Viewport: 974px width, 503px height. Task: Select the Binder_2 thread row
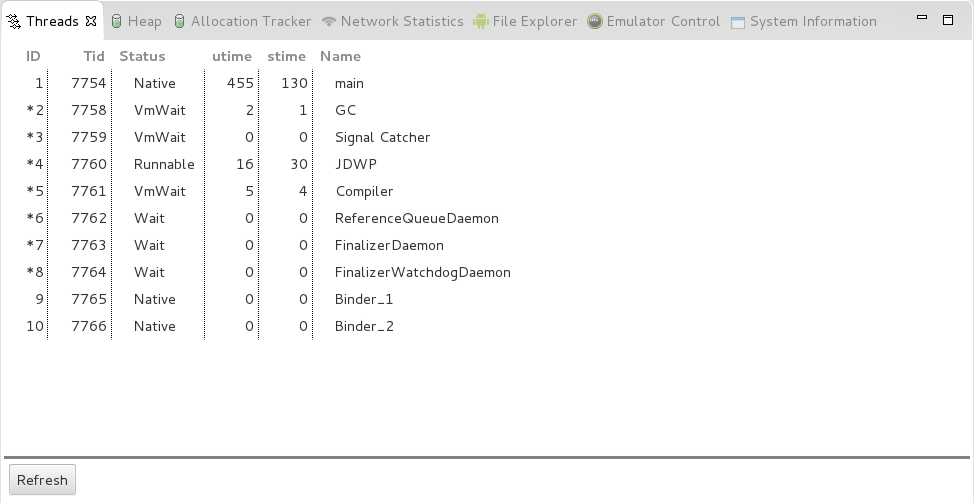487,327
